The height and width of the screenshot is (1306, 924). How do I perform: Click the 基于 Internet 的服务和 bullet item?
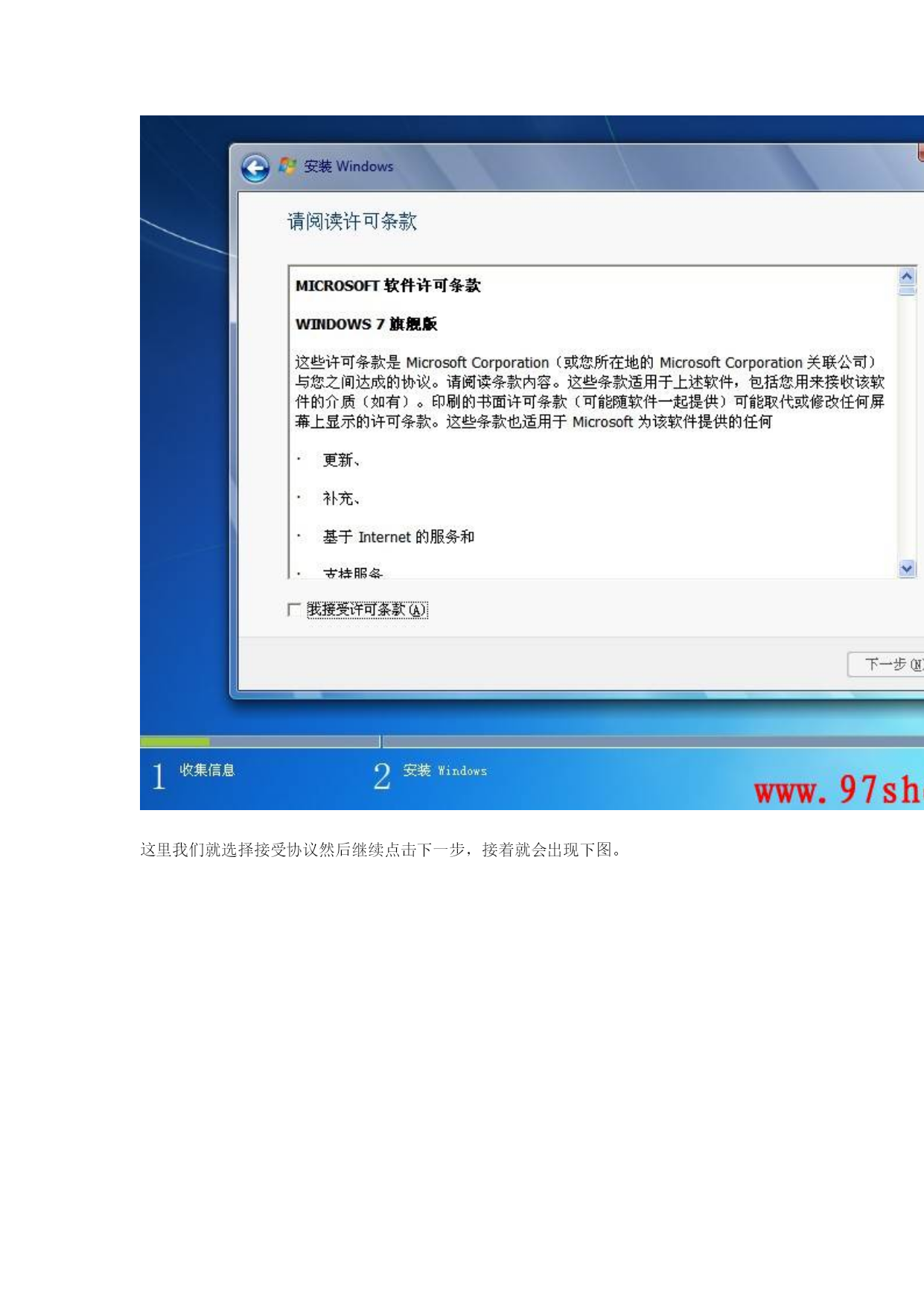(398, 537)
